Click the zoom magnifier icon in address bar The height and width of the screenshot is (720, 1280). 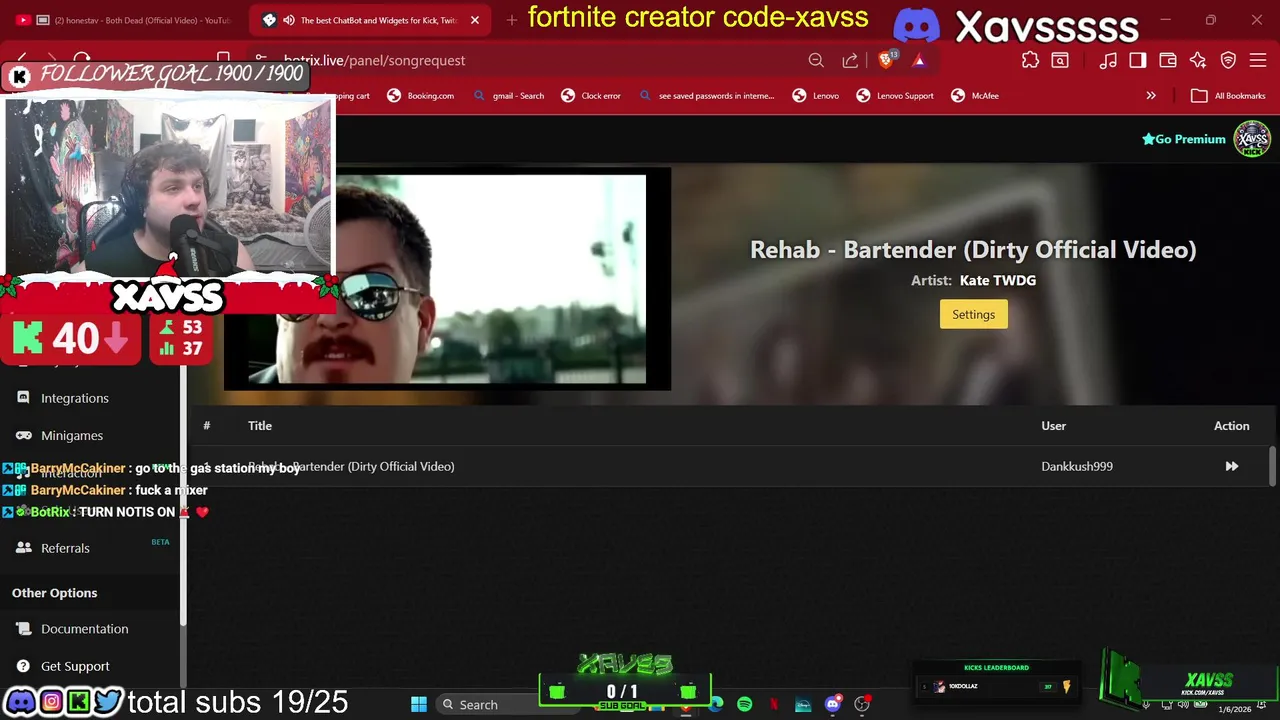tap(816, 60)
